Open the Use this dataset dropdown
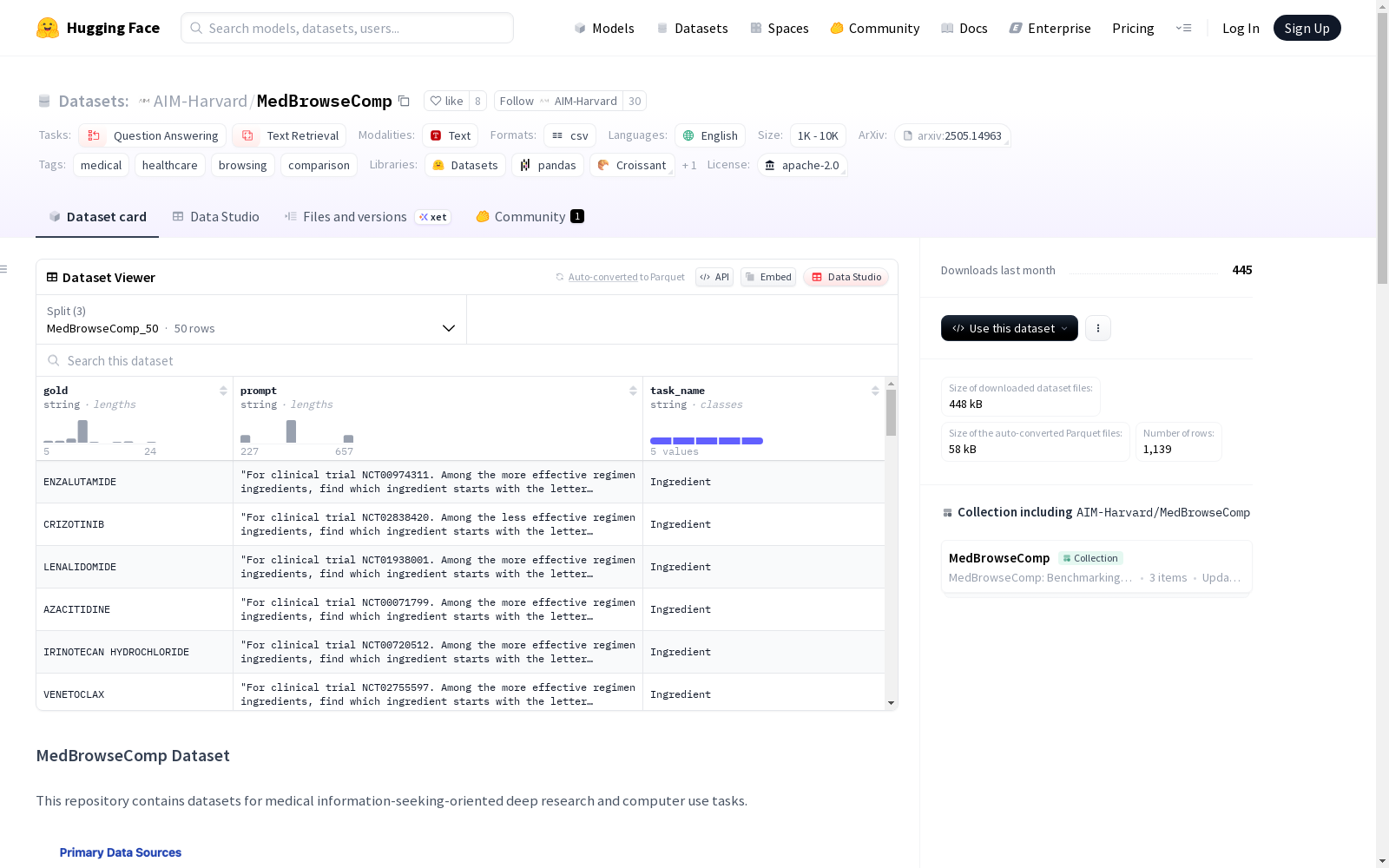Viewport: 1389px width, 868px height. 1010,328
